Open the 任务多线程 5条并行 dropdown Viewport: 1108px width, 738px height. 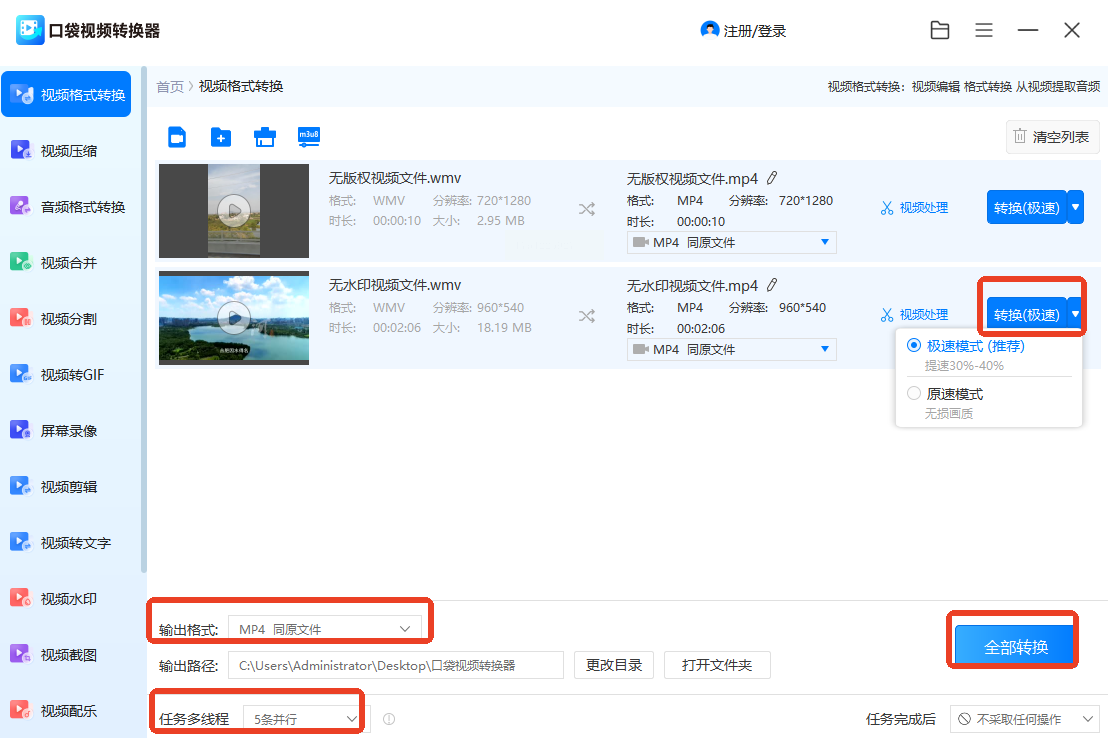click(305, 719)
